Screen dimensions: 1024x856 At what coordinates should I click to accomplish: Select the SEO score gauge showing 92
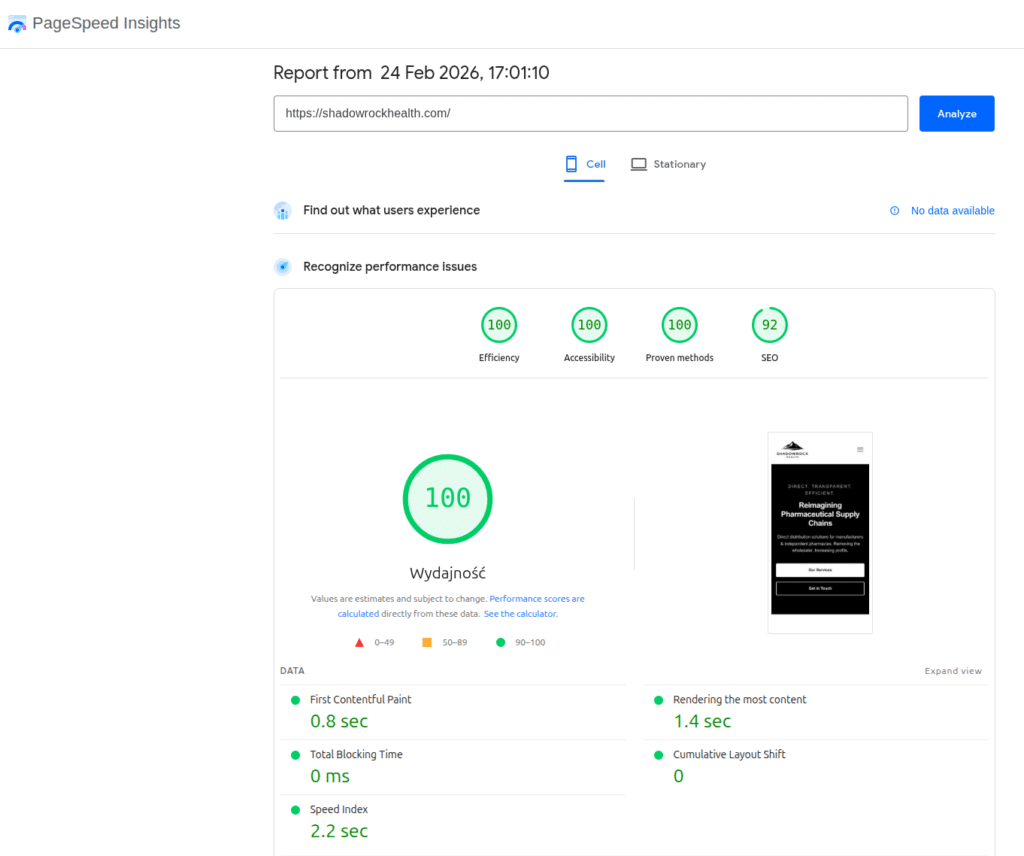coord(769,325)
